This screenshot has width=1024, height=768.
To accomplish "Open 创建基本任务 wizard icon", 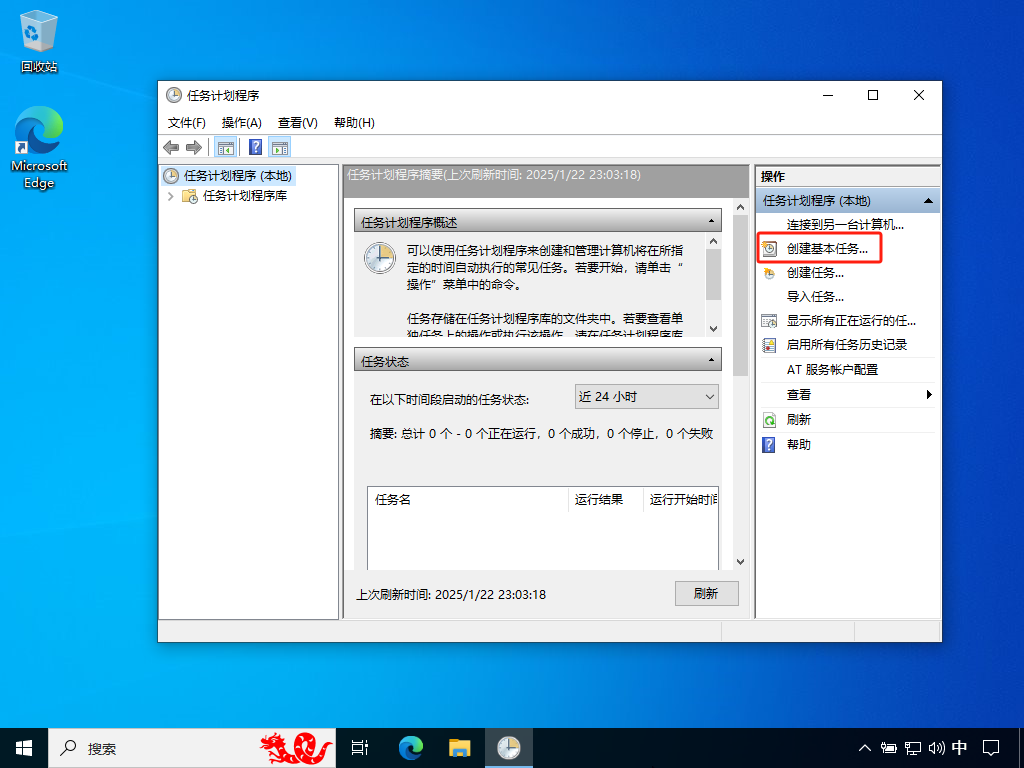I will coord(770,248).
